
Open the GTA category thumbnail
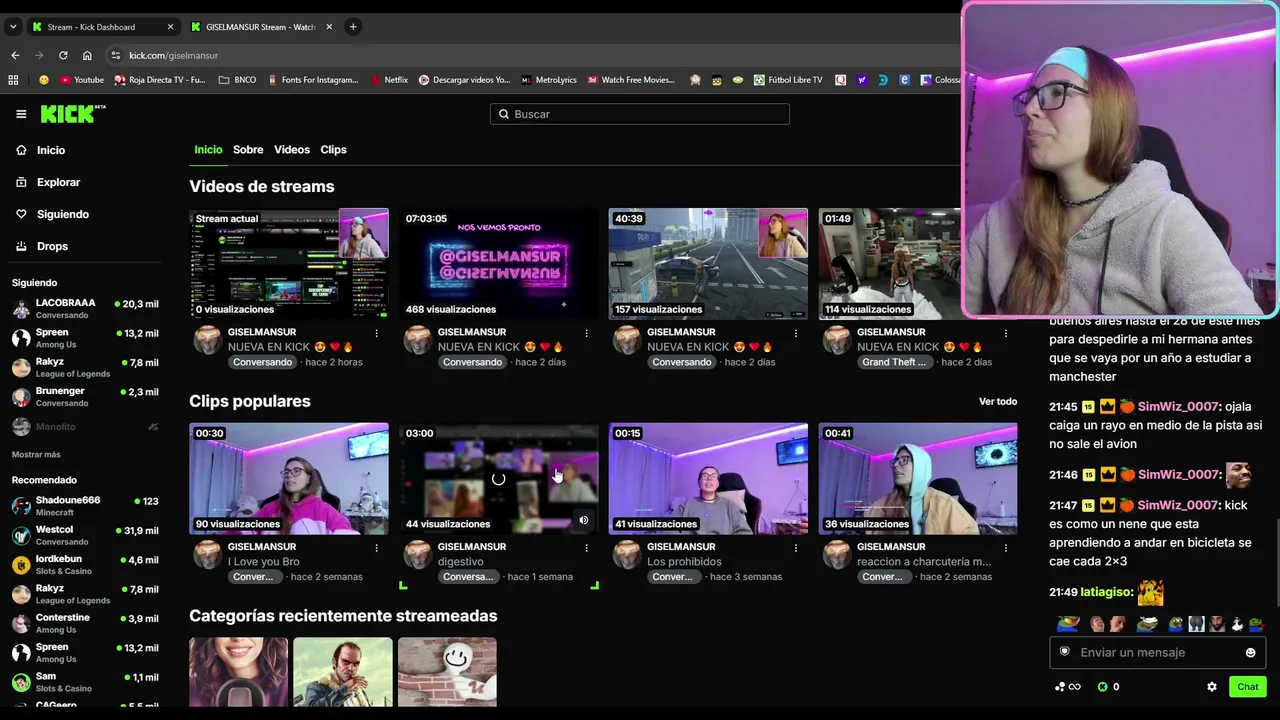pyautogui.click(x=343, y=672)
